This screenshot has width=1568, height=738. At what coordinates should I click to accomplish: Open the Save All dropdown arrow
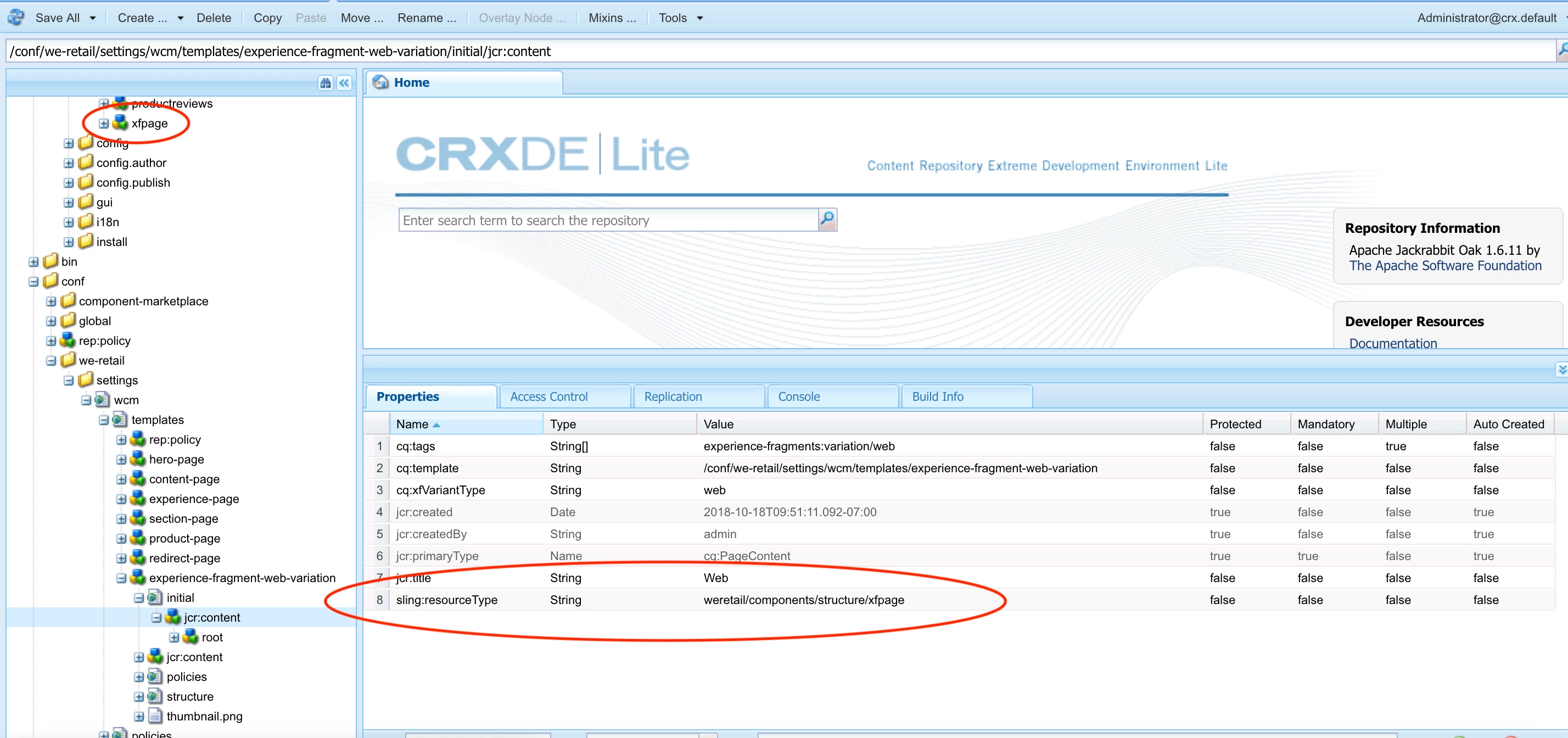93,18
